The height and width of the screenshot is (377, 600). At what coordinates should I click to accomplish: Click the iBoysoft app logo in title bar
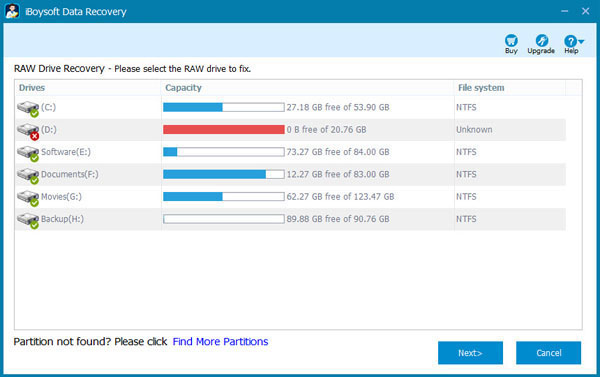pyautogui.click(x=12, y=11)
